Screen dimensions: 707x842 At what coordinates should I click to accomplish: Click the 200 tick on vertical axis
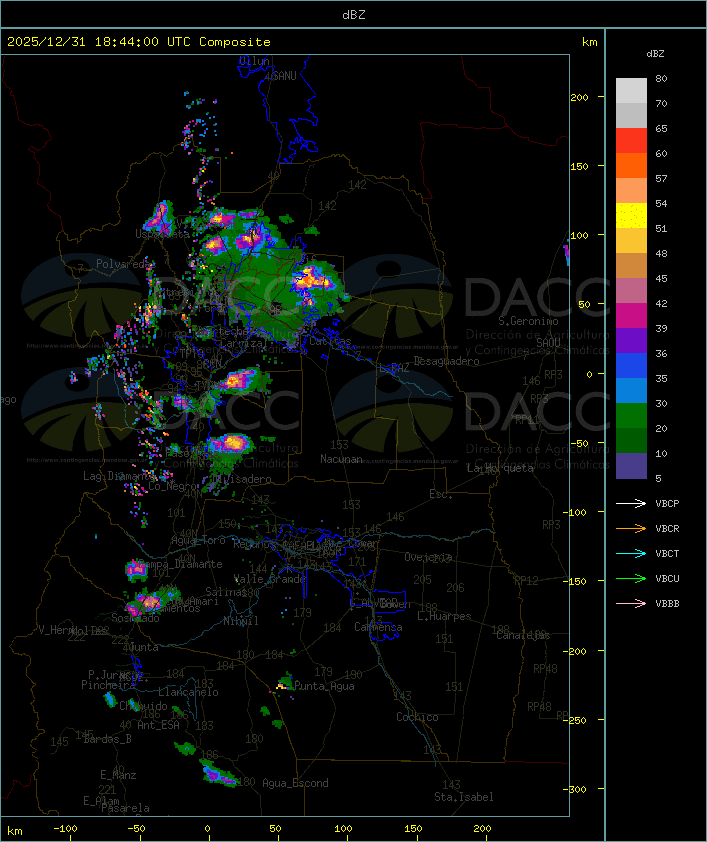click(x=579, y=98)
